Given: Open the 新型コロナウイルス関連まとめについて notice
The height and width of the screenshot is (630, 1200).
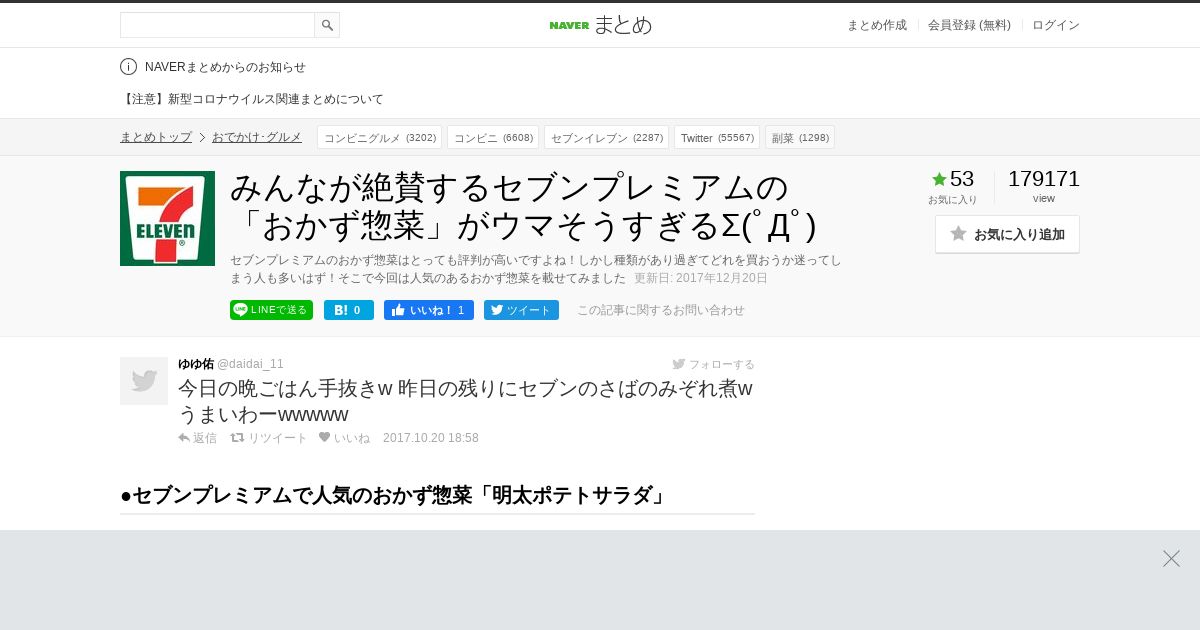Looking at the screenshot, I should point(252,99).
